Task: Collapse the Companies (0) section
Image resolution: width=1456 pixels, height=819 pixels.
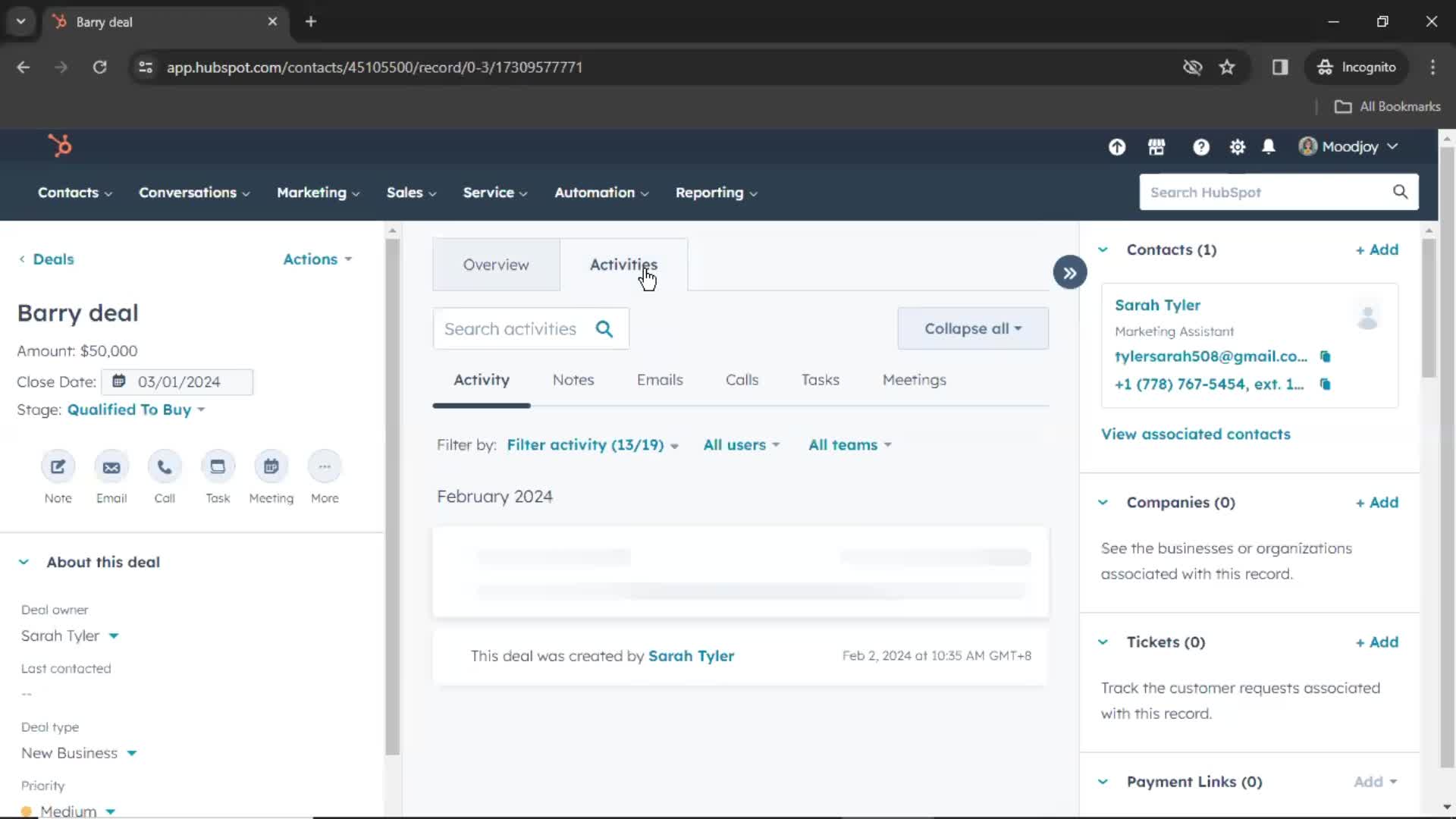Action: pos(1103,502)
